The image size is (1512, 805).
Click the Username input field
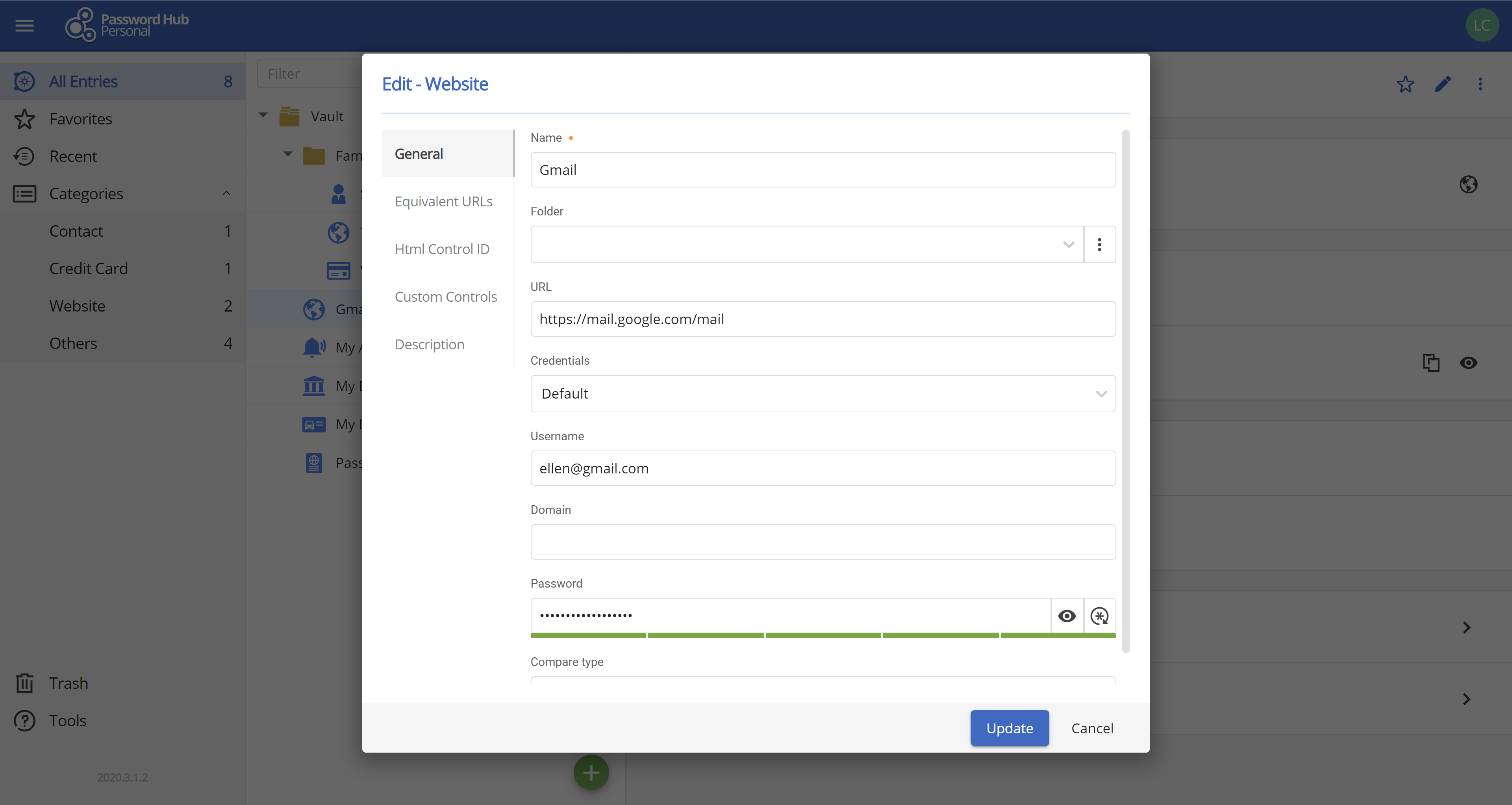[822, 467]
